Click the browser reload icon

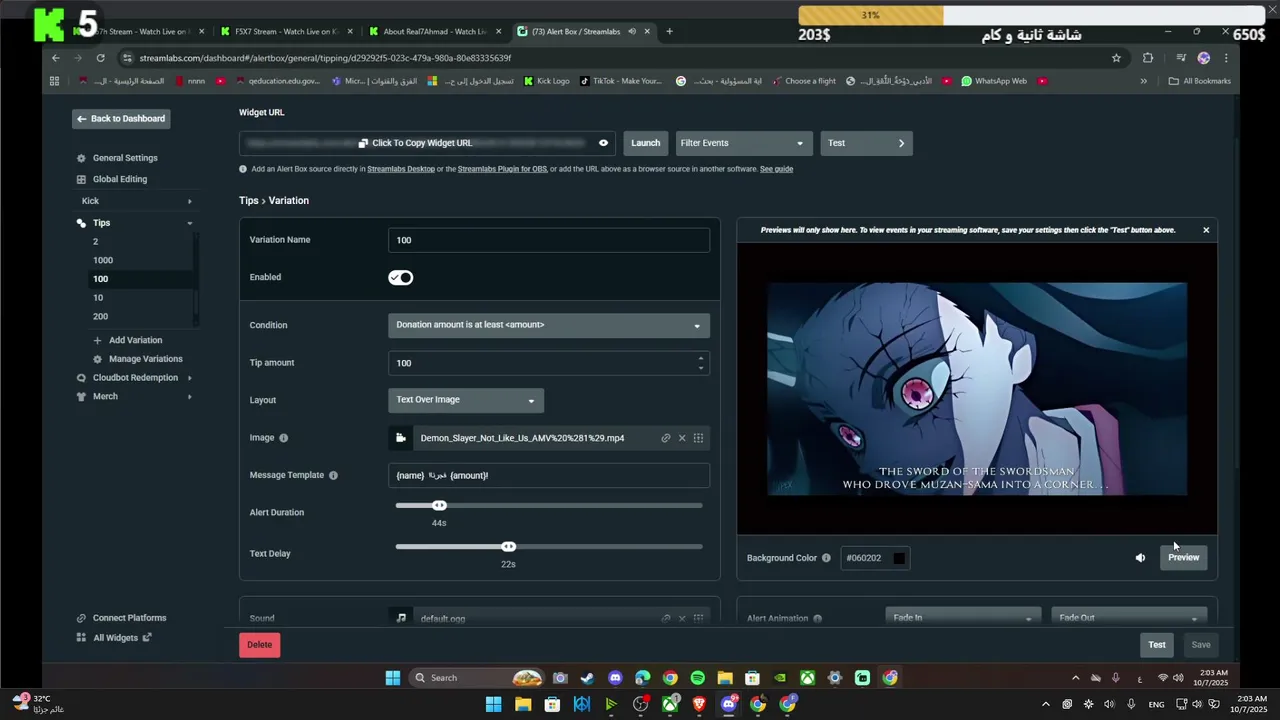click(x=100, y=58)
